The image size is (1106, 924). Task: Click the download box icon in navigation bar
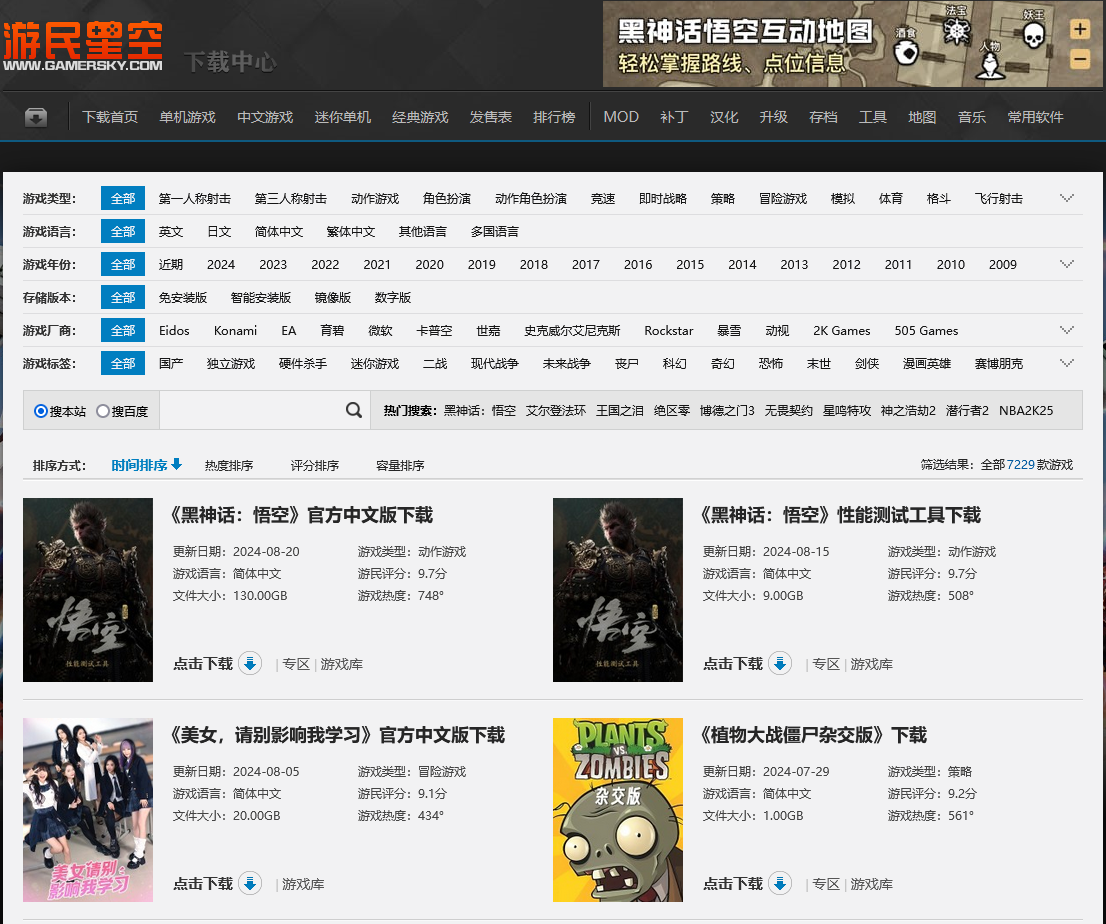[x=36, y=117]
